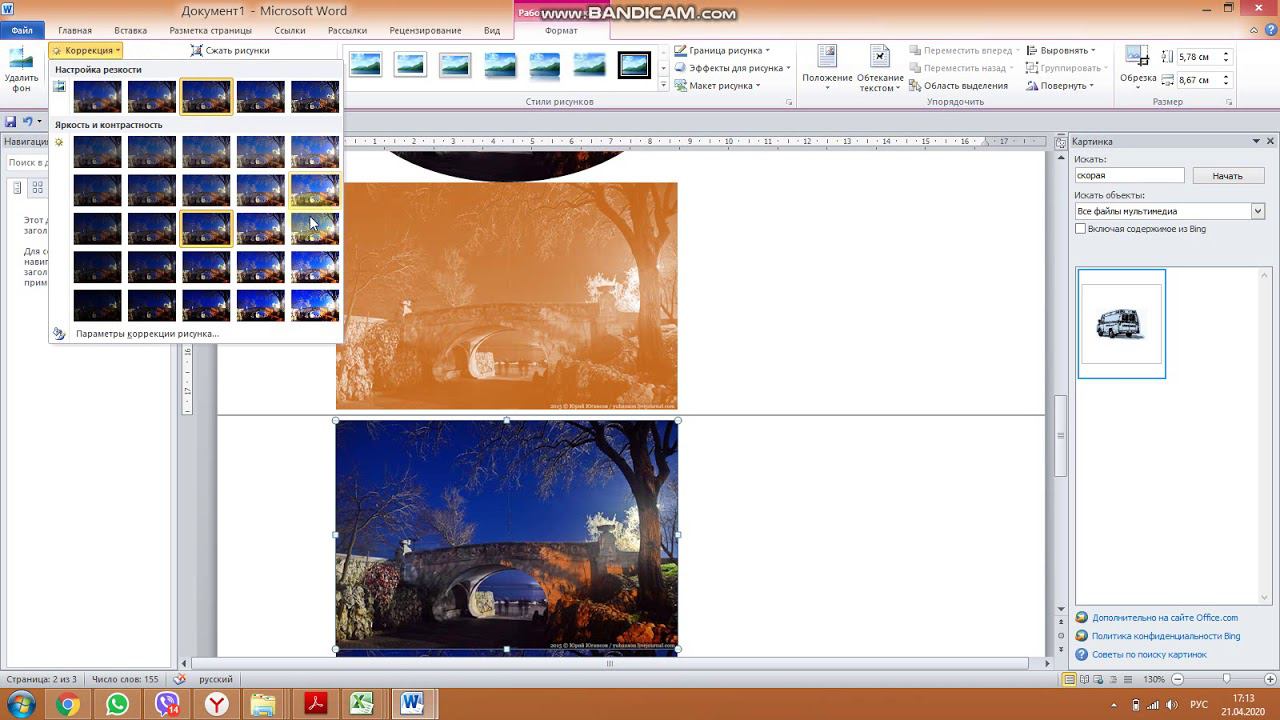The height and width of the screenshot is (720, 1280).
Task: Open Советы по поиску картинок link
Action: click(x=1149, y=654)
